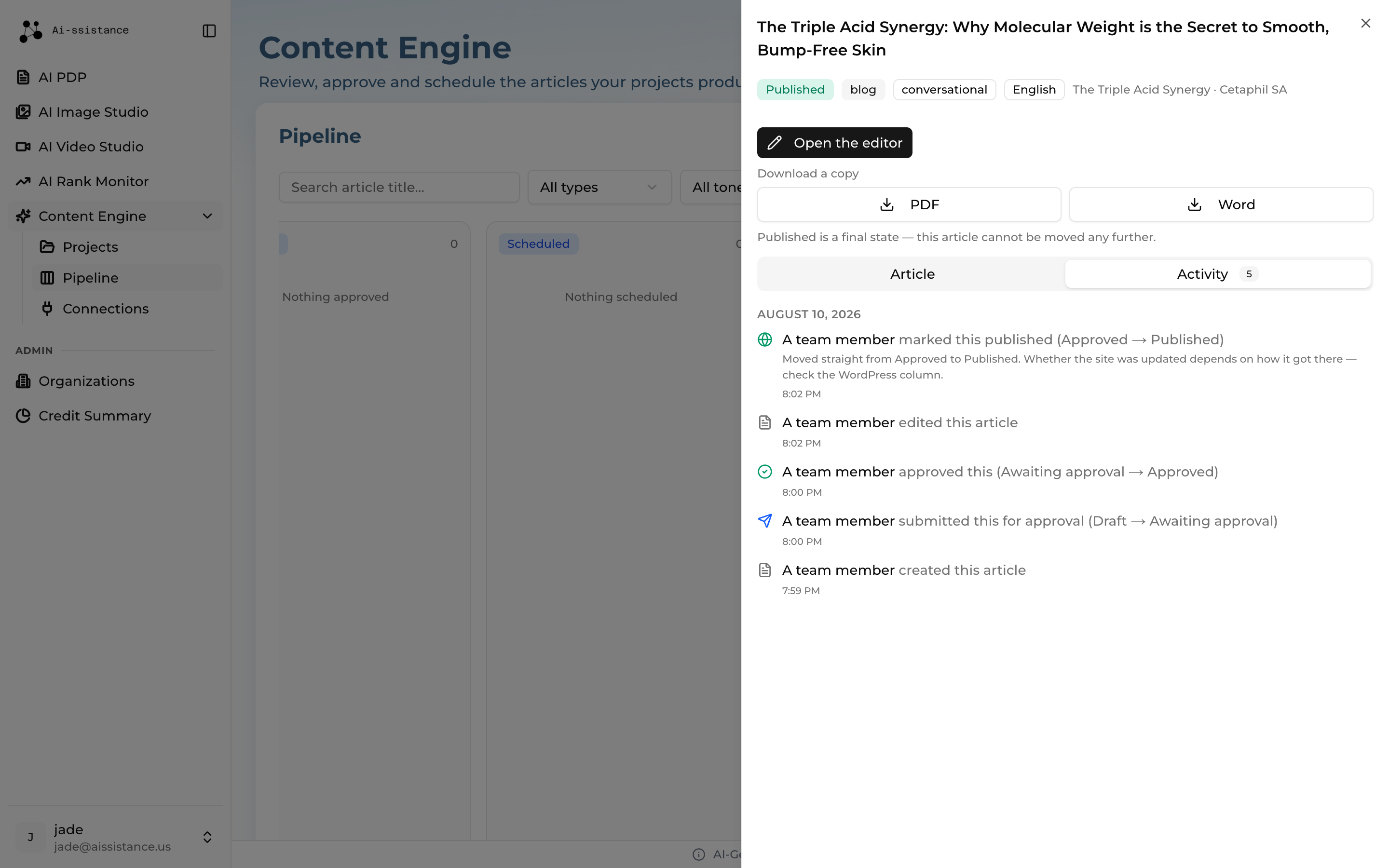Click Open the editor button
This screenshot has height=868, width=1389.
(x=834, y=143)
